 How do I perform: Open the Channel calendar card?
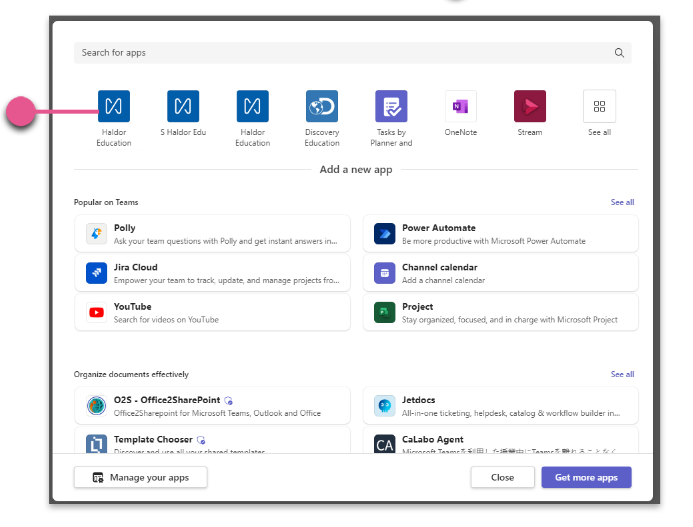coord(501,273)
